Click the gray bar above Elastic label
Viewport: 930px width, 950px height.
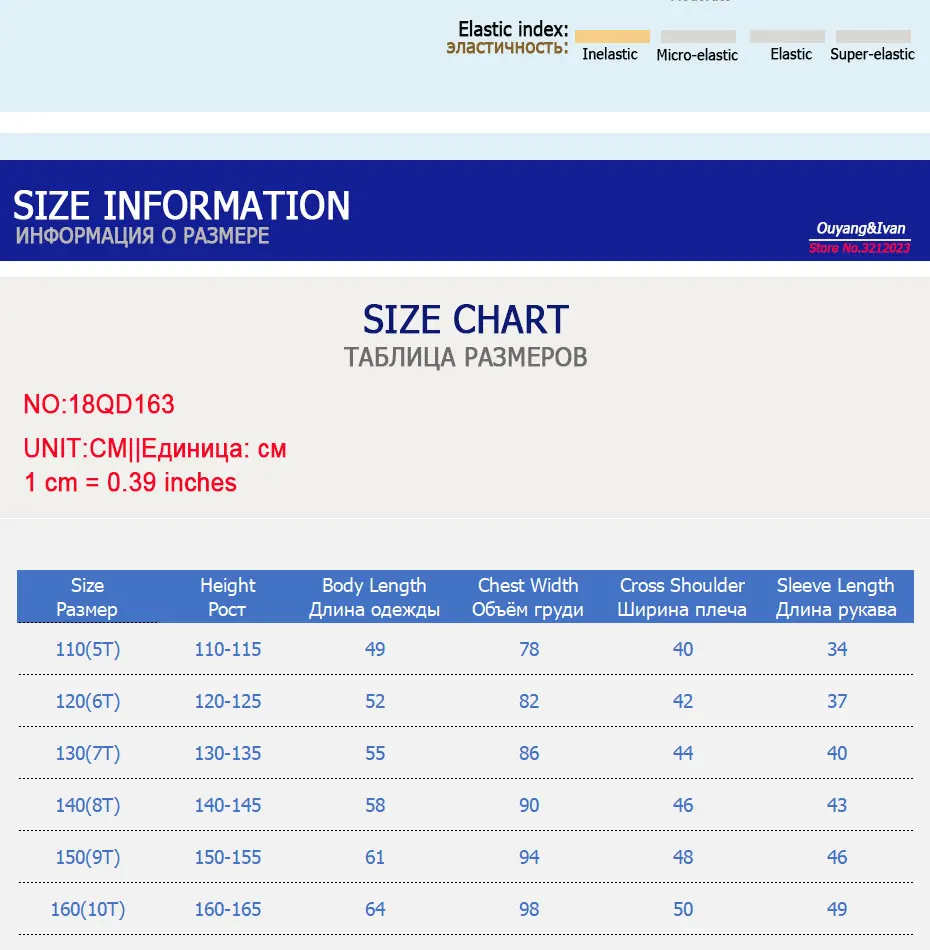click(787, 36)
